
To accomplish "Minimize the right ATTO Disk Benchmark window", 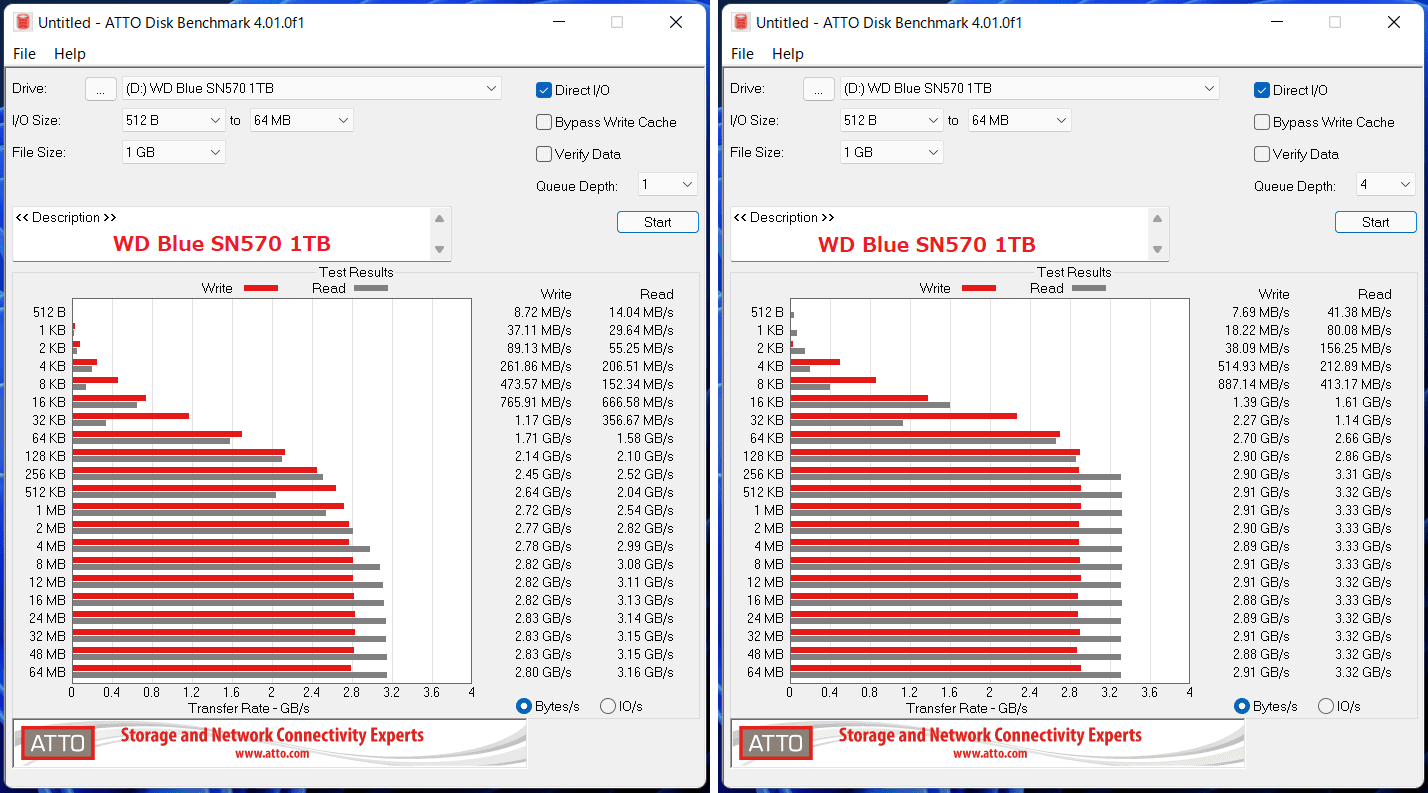I will 1278,22.
